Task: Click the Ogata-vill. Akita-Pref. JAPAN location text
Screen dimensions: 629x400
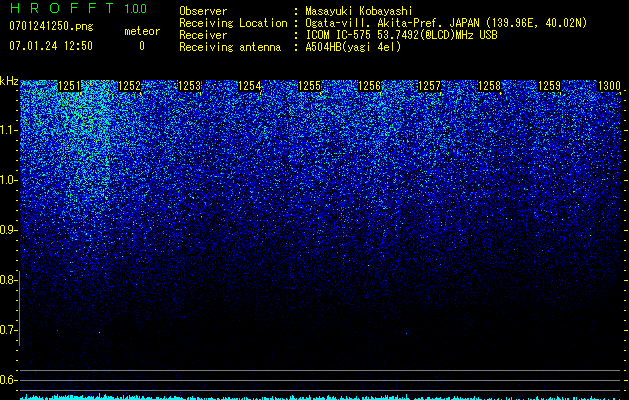Action: coord(446,23)
